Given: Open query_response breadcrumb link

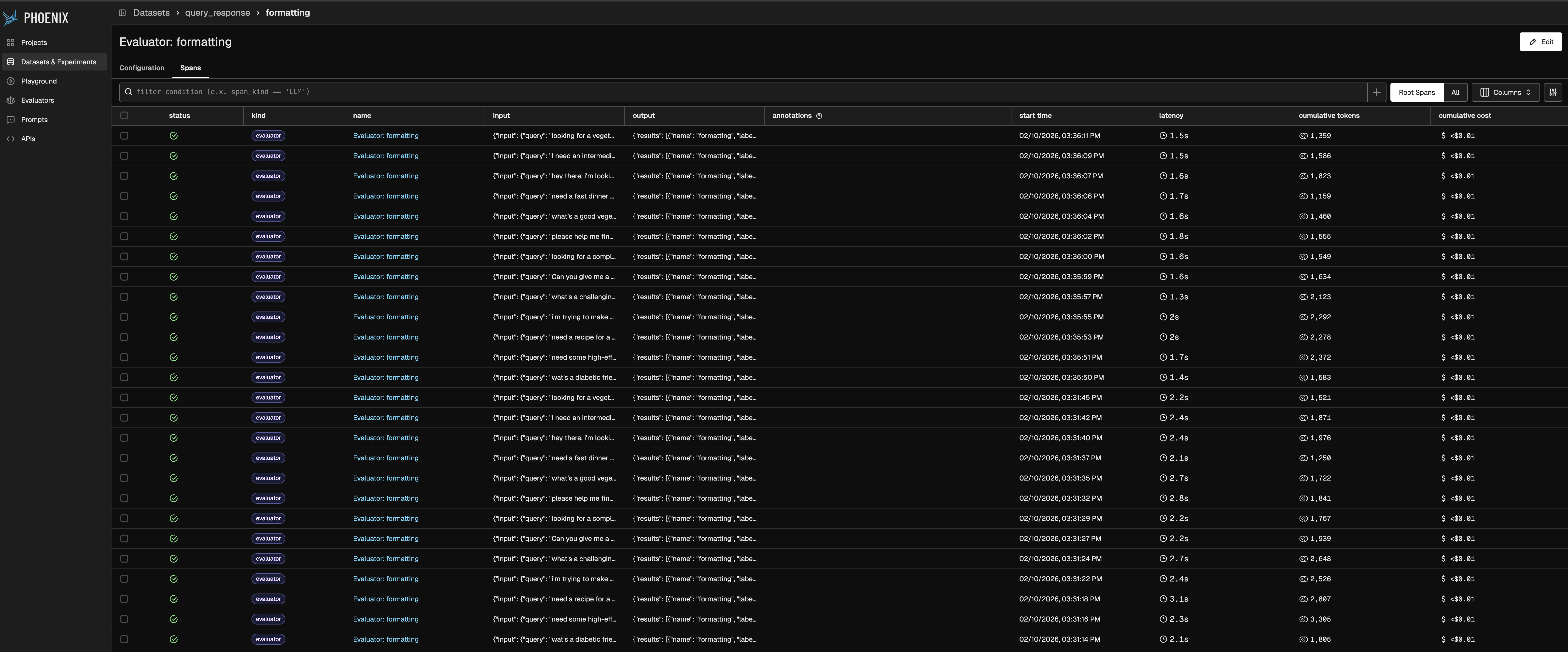Looking at the screenshot, I should pyautogui.click(x=217, y=13).
